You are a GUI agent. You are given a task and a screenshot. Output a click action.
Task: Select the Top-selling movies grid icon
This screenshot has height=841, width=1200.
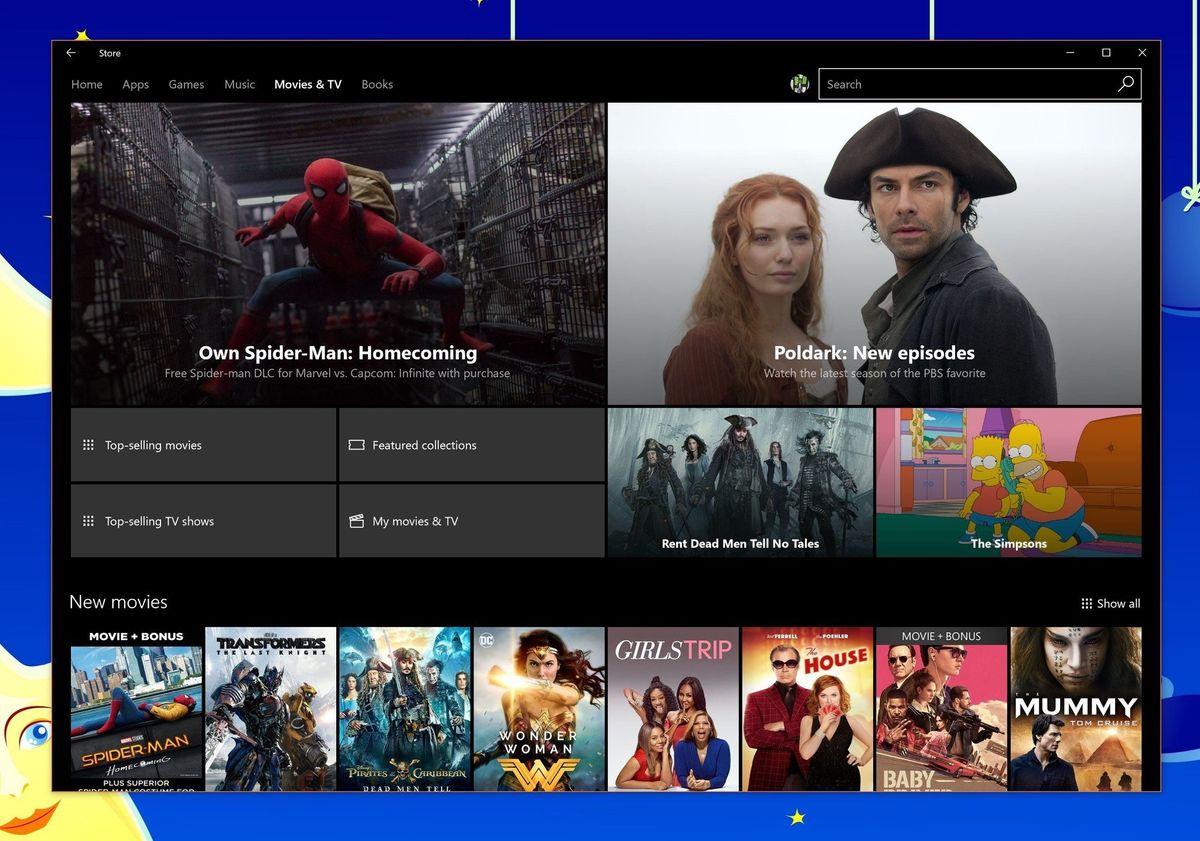[89, 444]
